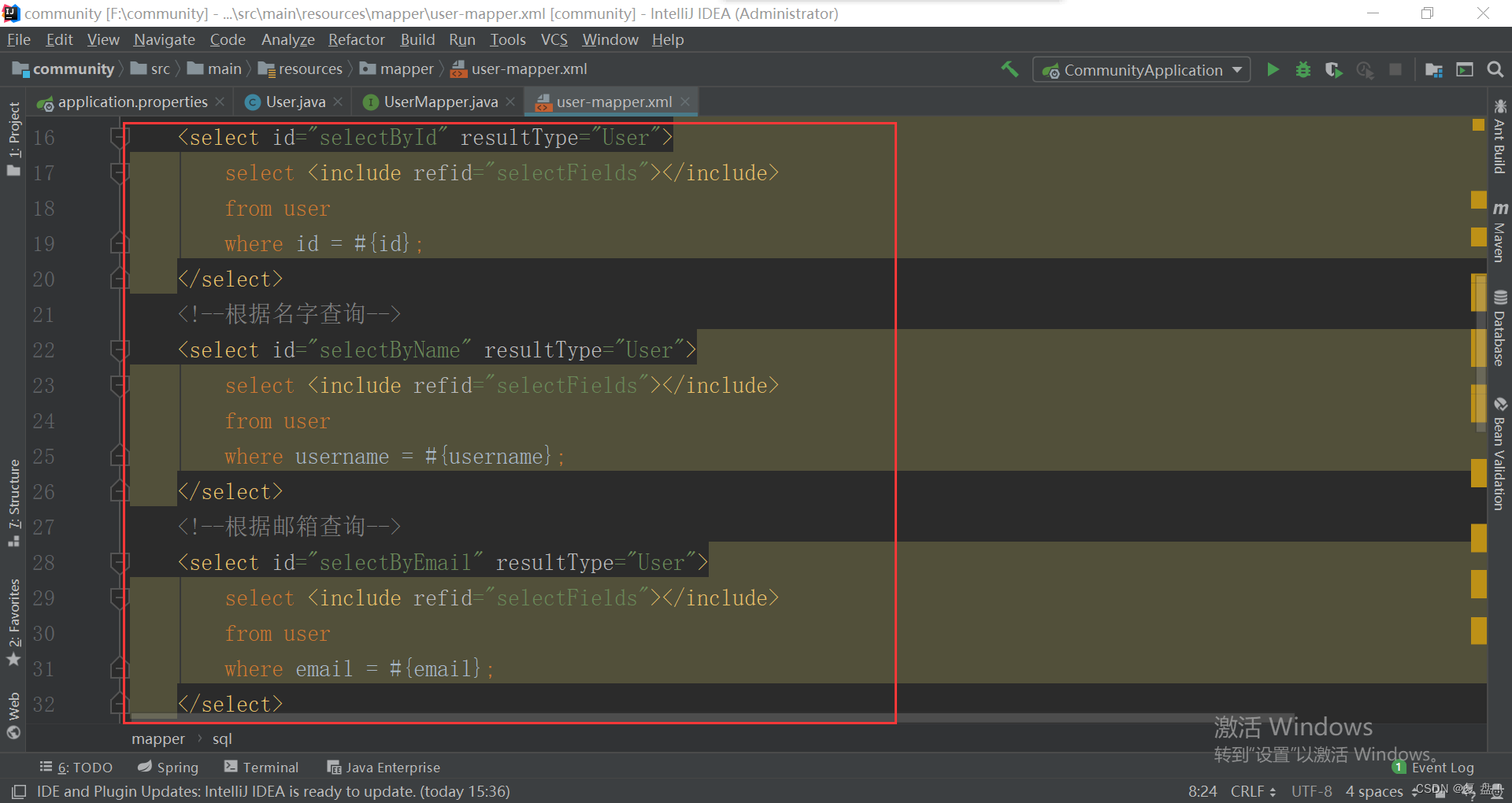Click the mapper folder breadcrumb in navigation bar
The width and height of the screenshot is (1512, 803).
click(x=397, y=69)
